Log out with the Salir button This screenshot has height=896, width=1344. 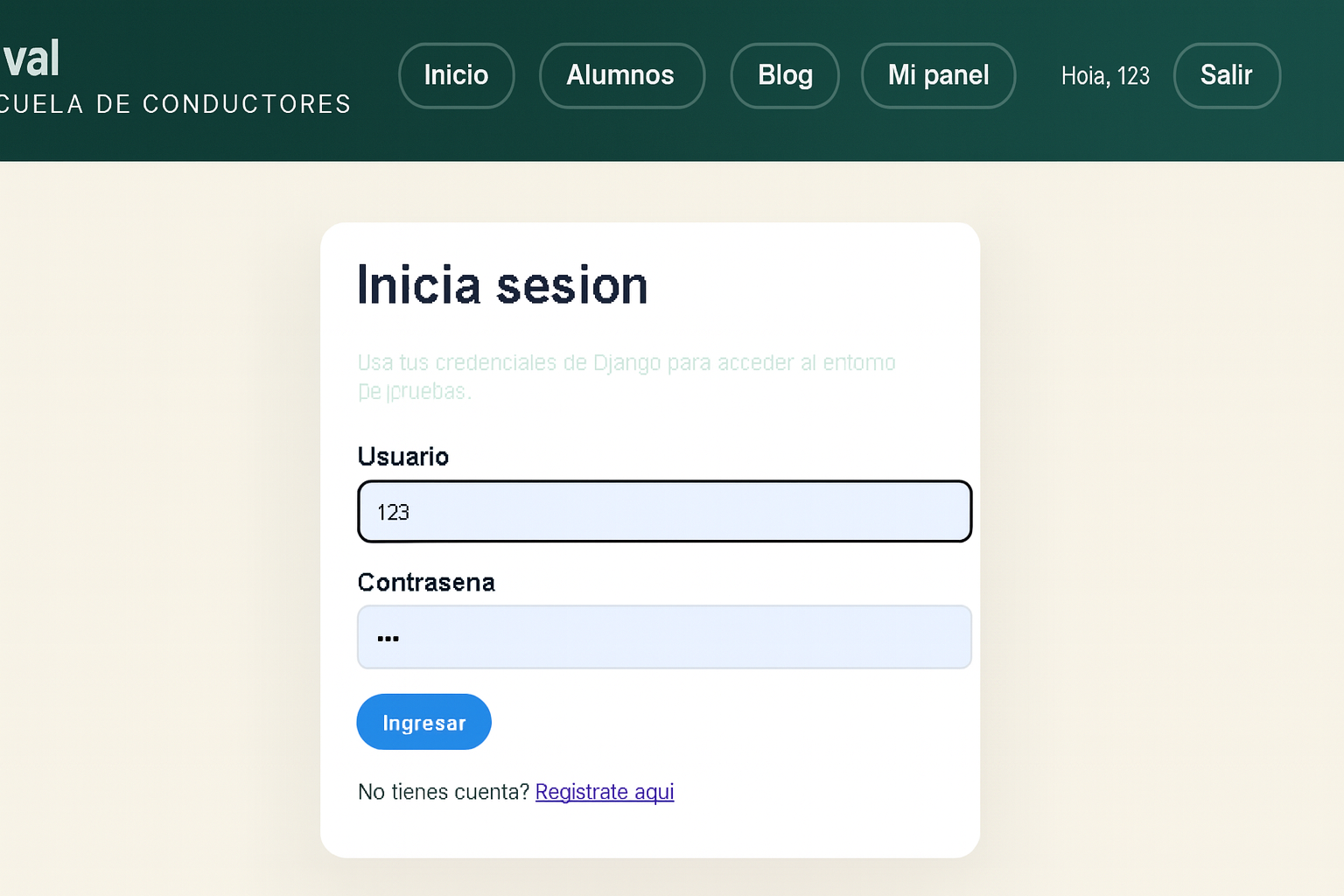tap(1226, 75)
